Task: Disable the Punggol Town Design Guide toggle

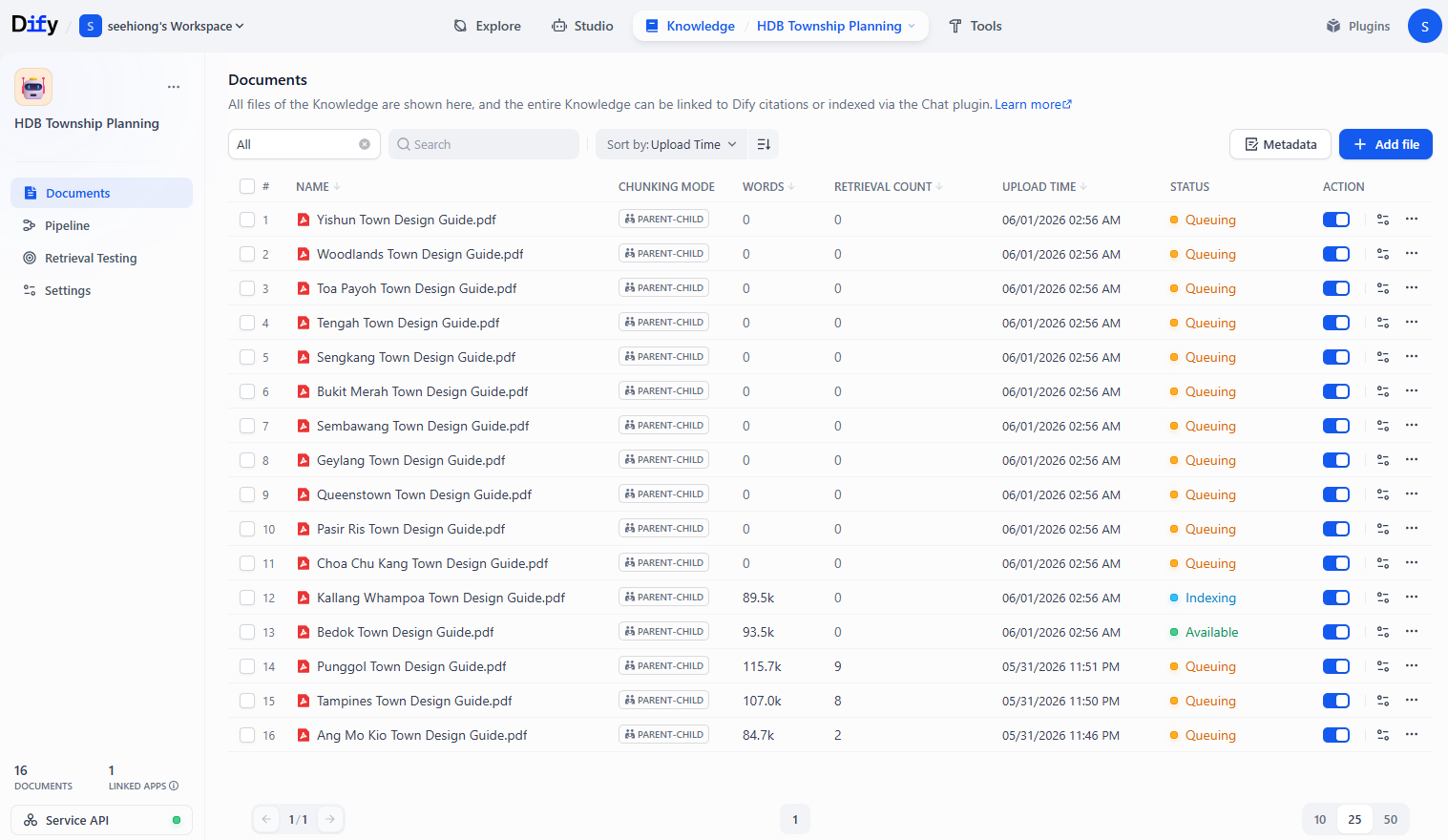Action: (1336, 666)
